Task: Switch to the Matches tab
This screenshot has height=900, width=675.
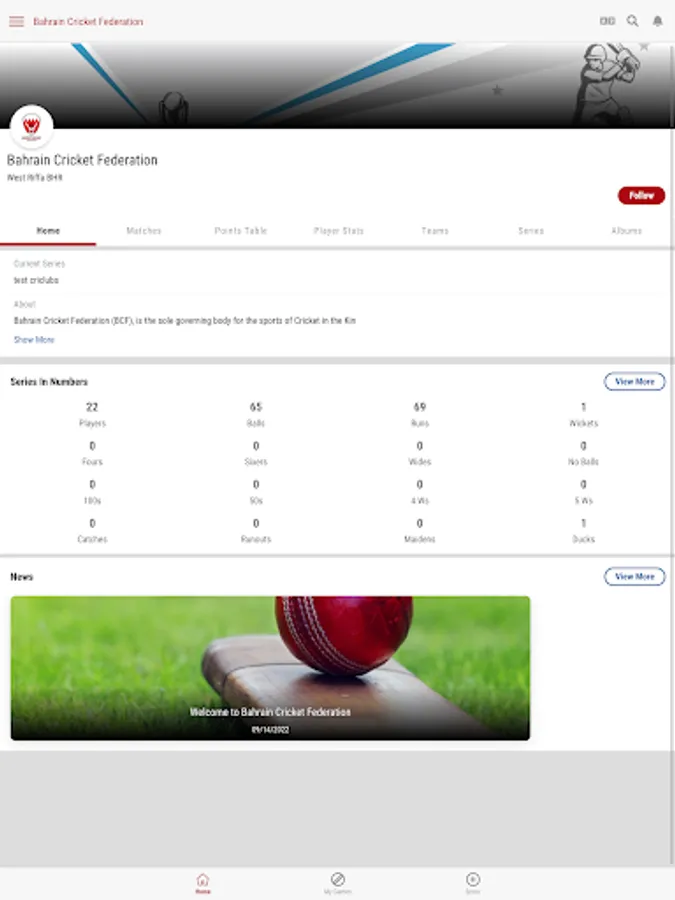Action: [144, 231]
